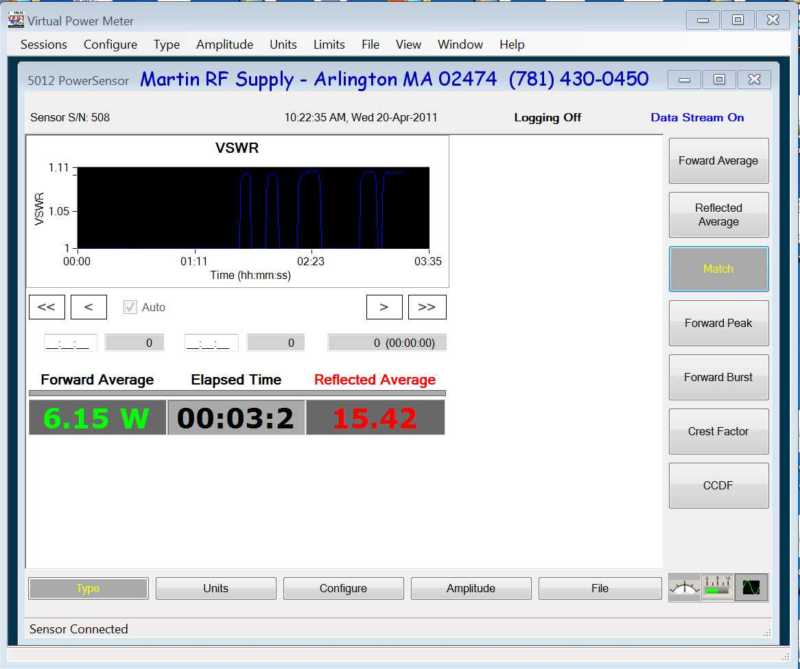Image resolution: width=800 pixels, height=669 pixels.
Task: Open the Amplitude menu
Action: (x=224, y=44)
